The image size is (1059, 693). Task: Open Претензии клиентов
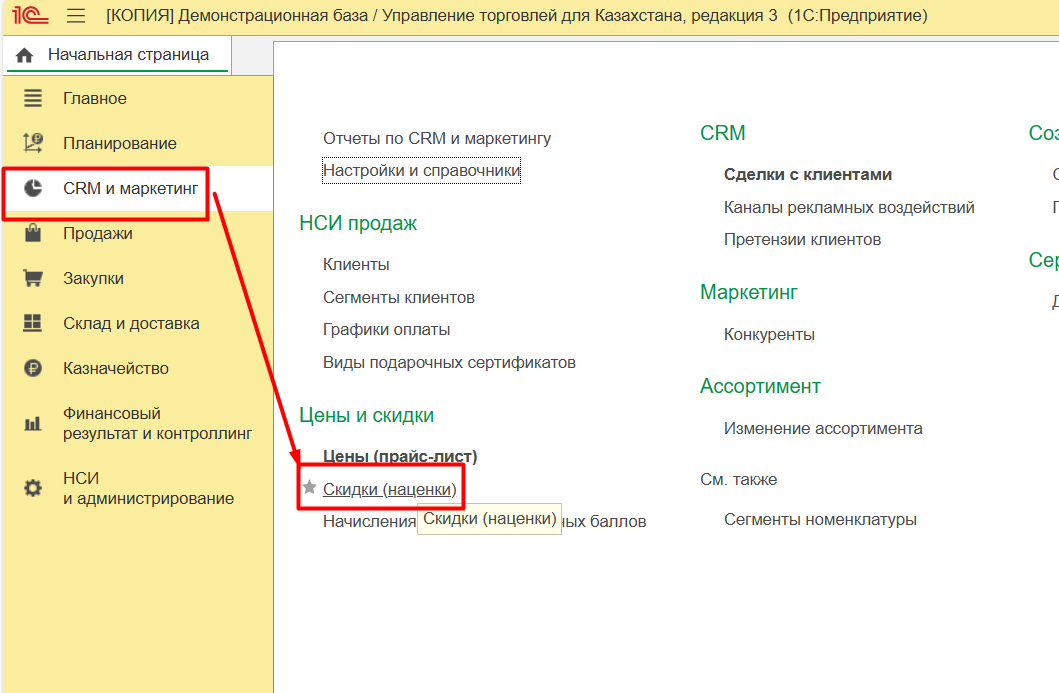802,239
